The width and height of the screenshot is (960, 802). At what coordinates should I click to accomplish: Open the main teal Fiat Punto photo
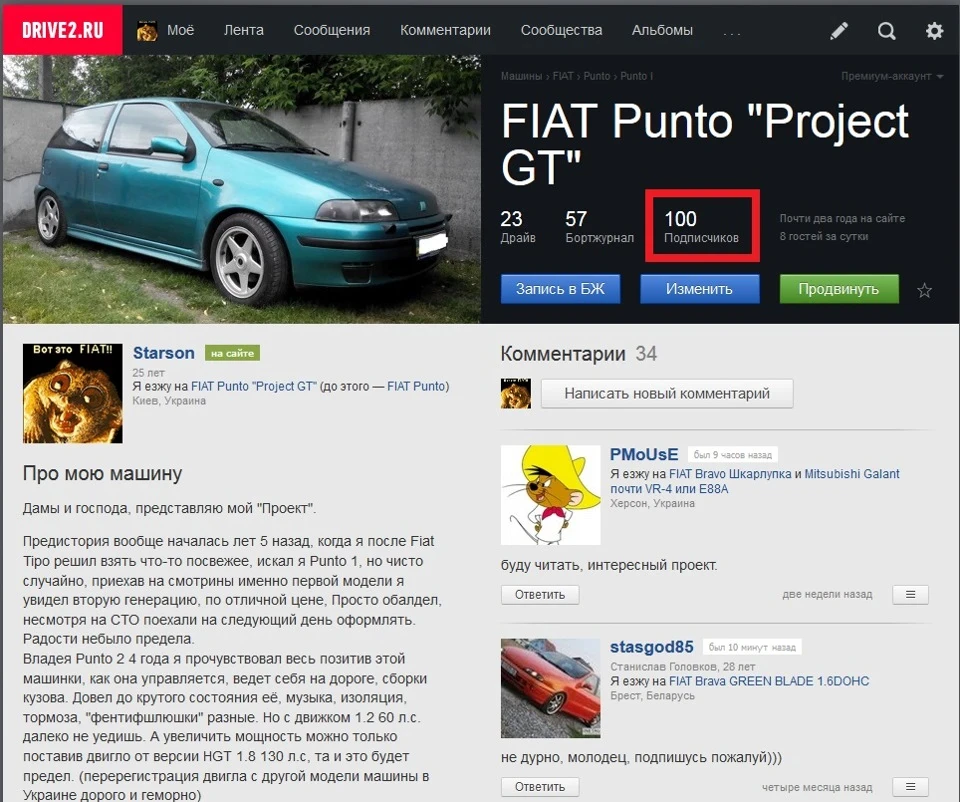(242, 189)
